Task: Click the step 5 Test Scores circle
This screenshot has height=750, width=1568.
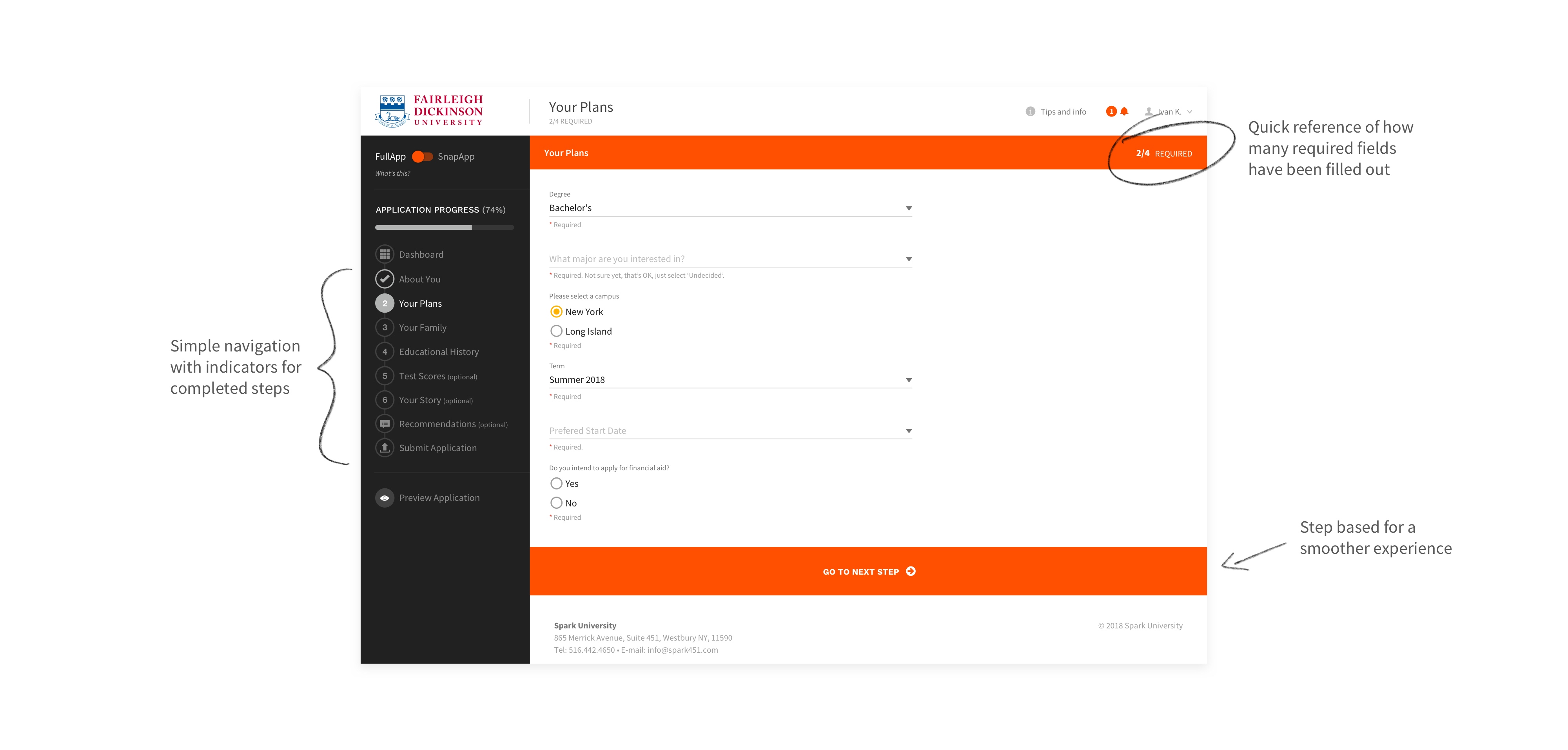Action: (x=385, y=376)
